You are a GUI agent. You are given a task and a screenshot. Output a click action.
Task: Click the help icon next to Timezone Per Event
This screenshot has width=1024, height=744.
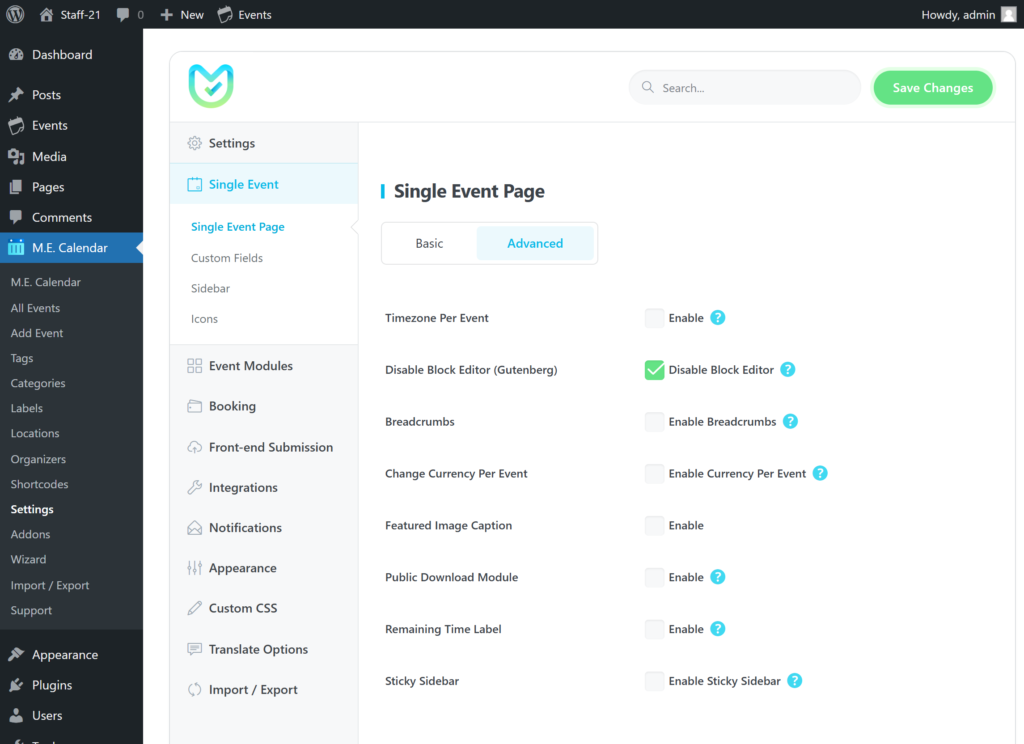click(717, 318)
